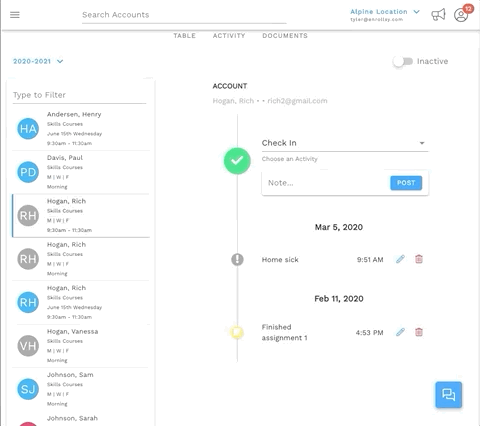
Task: Click the Feb 11, 2020 date heading
Action: tap(339, 299)
